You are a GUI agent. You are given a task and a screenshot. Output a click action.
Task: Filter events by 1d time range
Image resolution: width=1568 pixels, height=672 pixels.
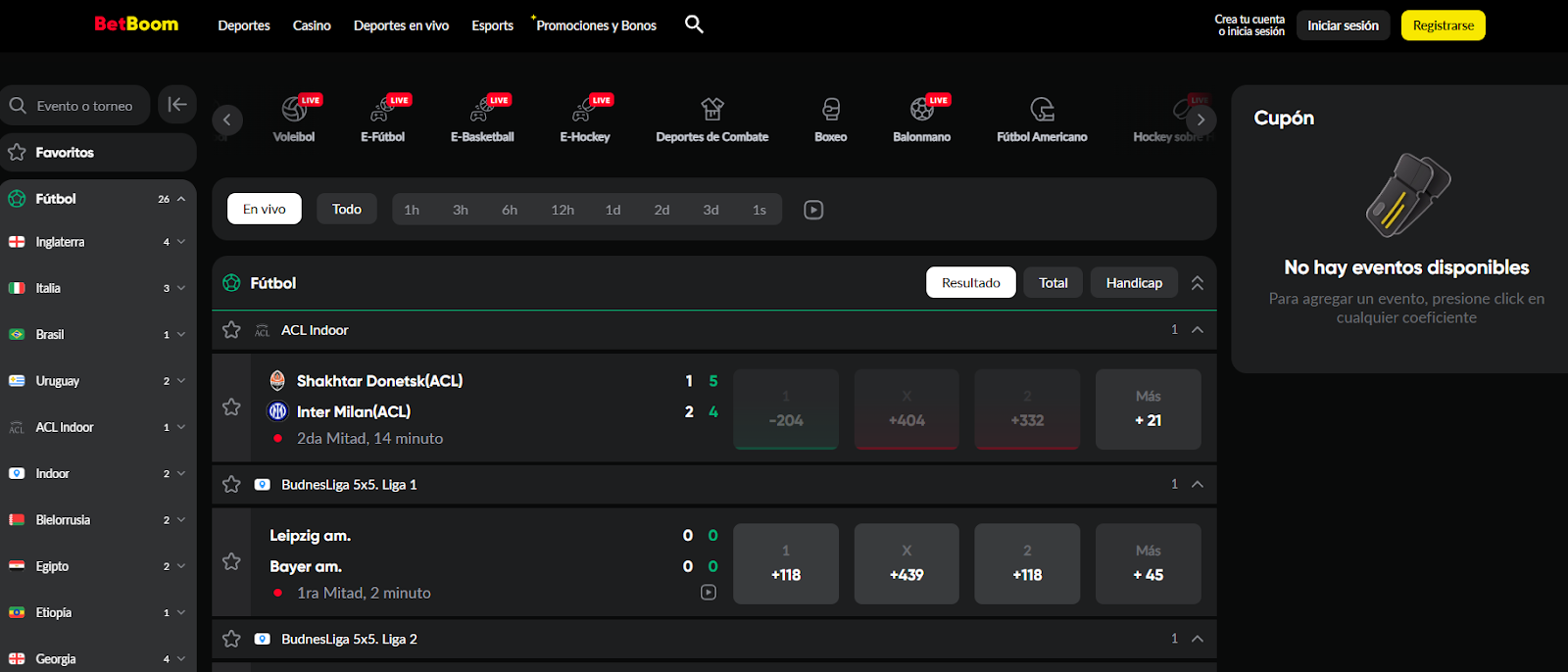(x=613, y=210)
